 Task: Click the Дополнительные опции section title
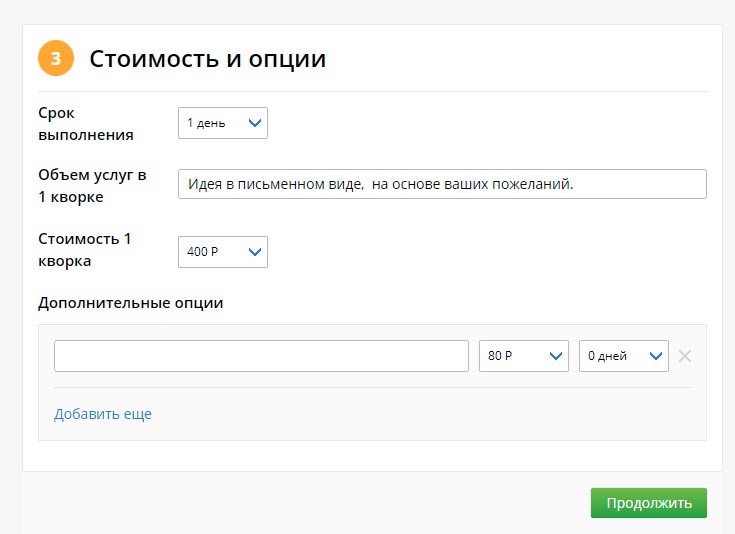click(130, 303)
